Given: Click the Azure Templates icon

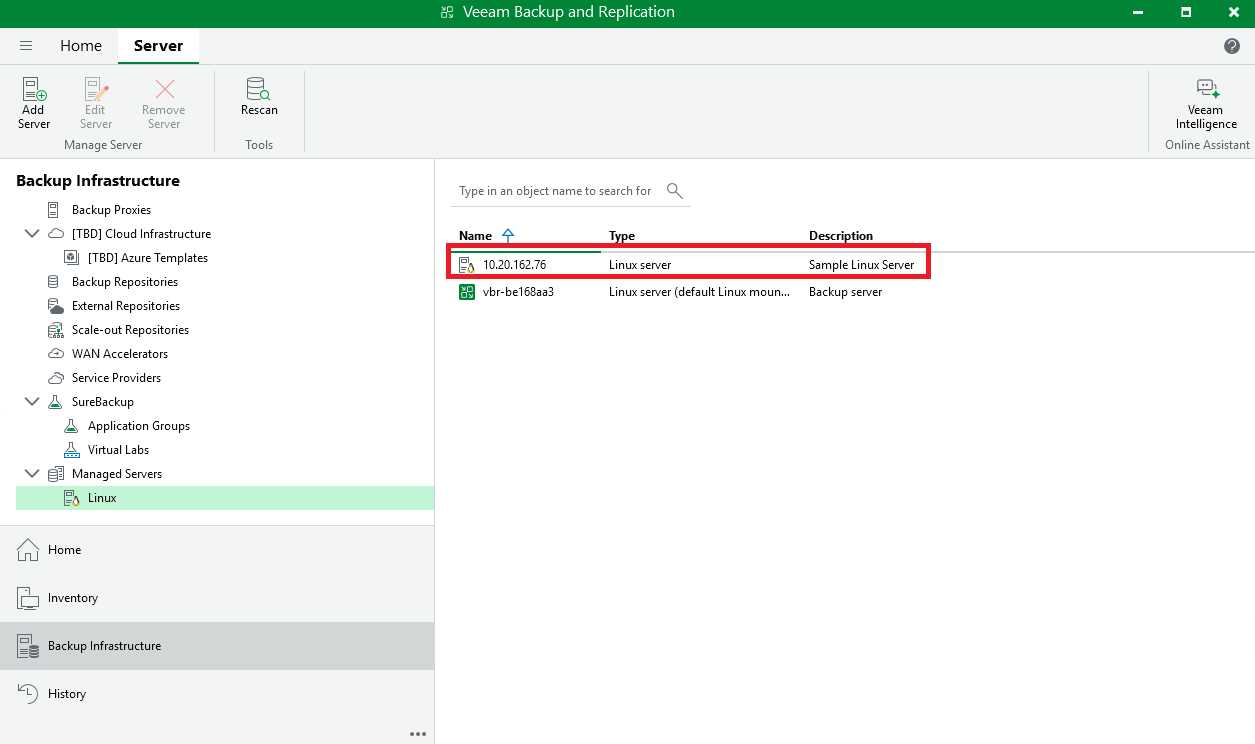Looking at the screenshot, I should pos(71,258).
